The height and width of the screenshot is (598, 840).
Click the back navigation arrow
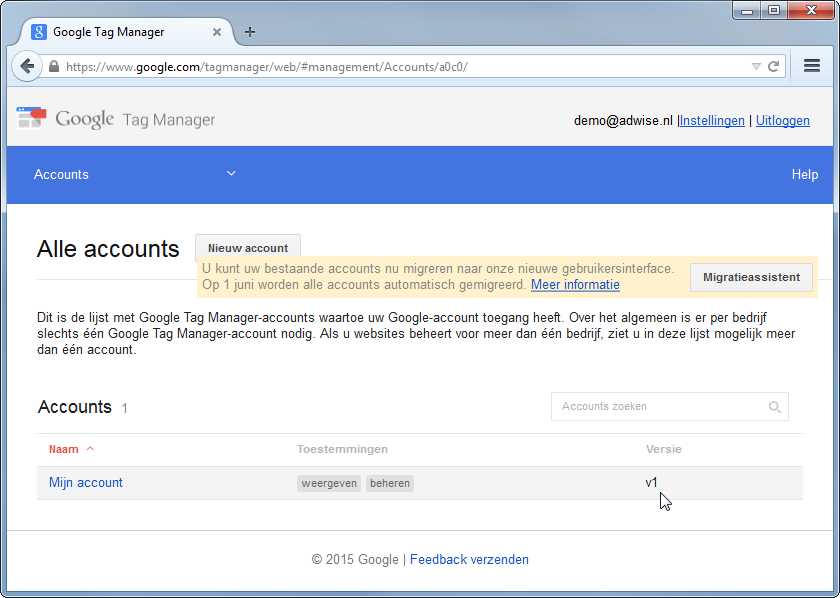[27, 66]
